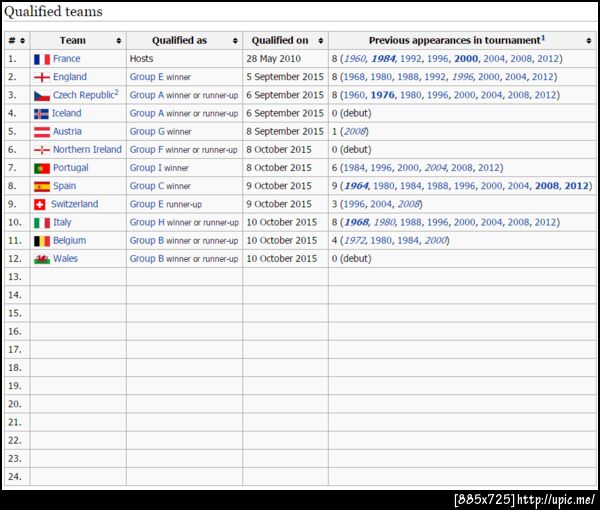600x510 pixels.
Task: Open the Portugal team link
Action: 71,168
